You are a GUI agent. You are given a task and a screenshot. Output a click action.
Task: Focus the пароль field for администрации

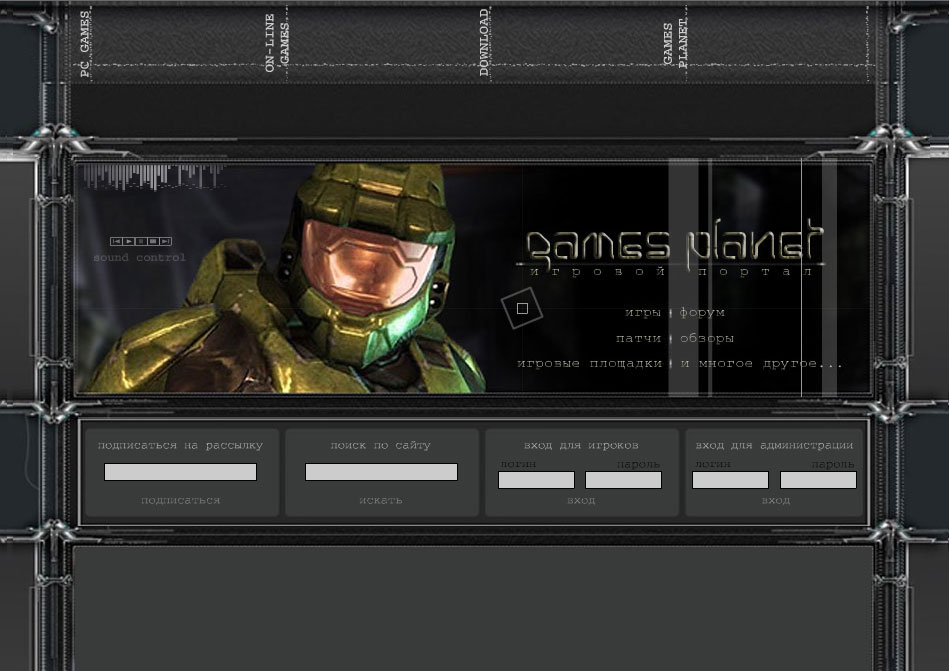(x=818, y=480)
